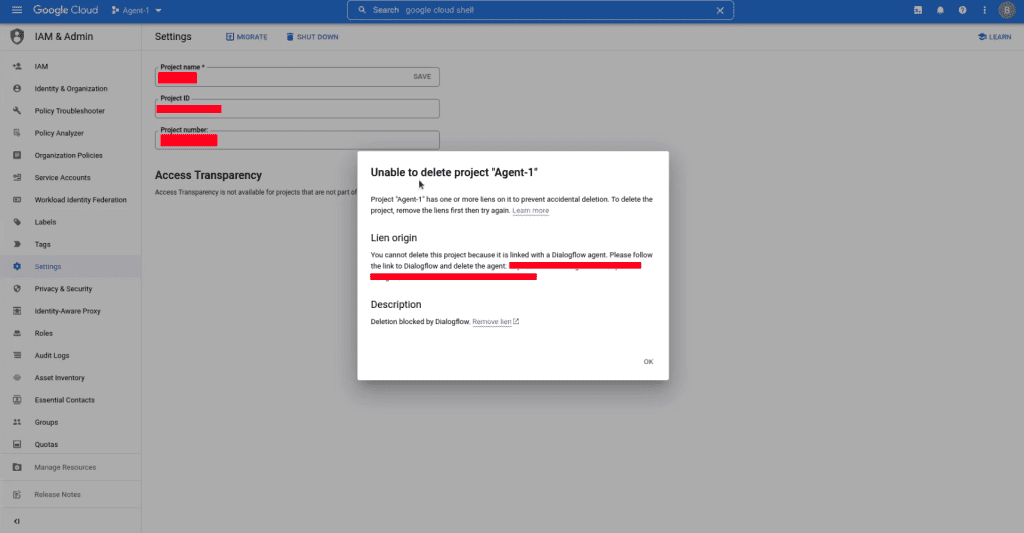Follow the Learn more link in dialog
The image size is (1024, 533).
(530, 210)
